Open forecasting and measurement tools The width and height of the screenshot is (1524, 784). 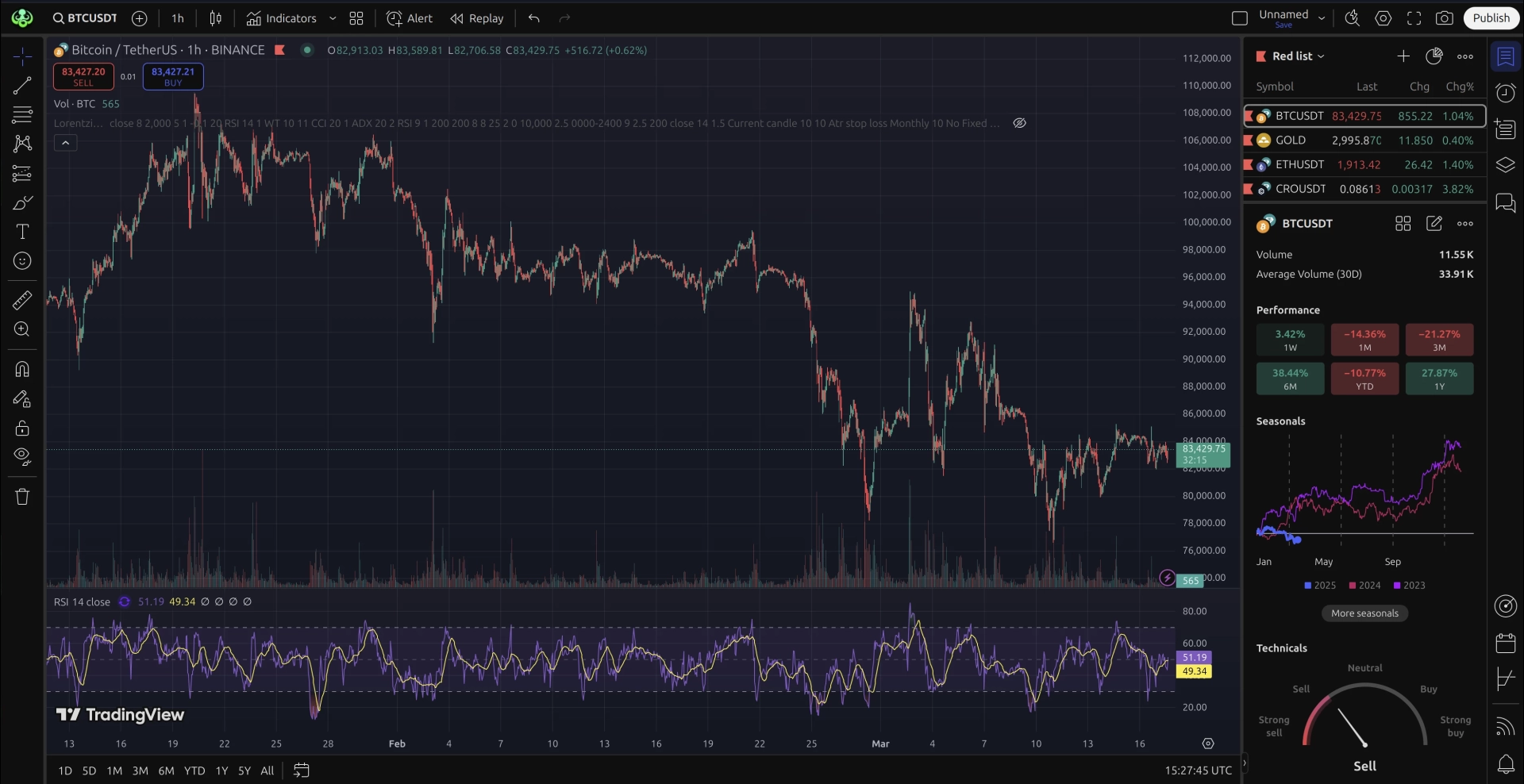click(22, 173)
